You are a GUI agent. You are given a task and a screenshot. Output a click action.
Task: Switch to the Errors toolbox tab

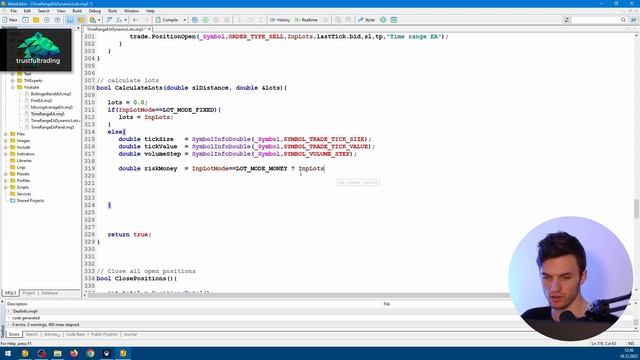click(x=14, y=334)
